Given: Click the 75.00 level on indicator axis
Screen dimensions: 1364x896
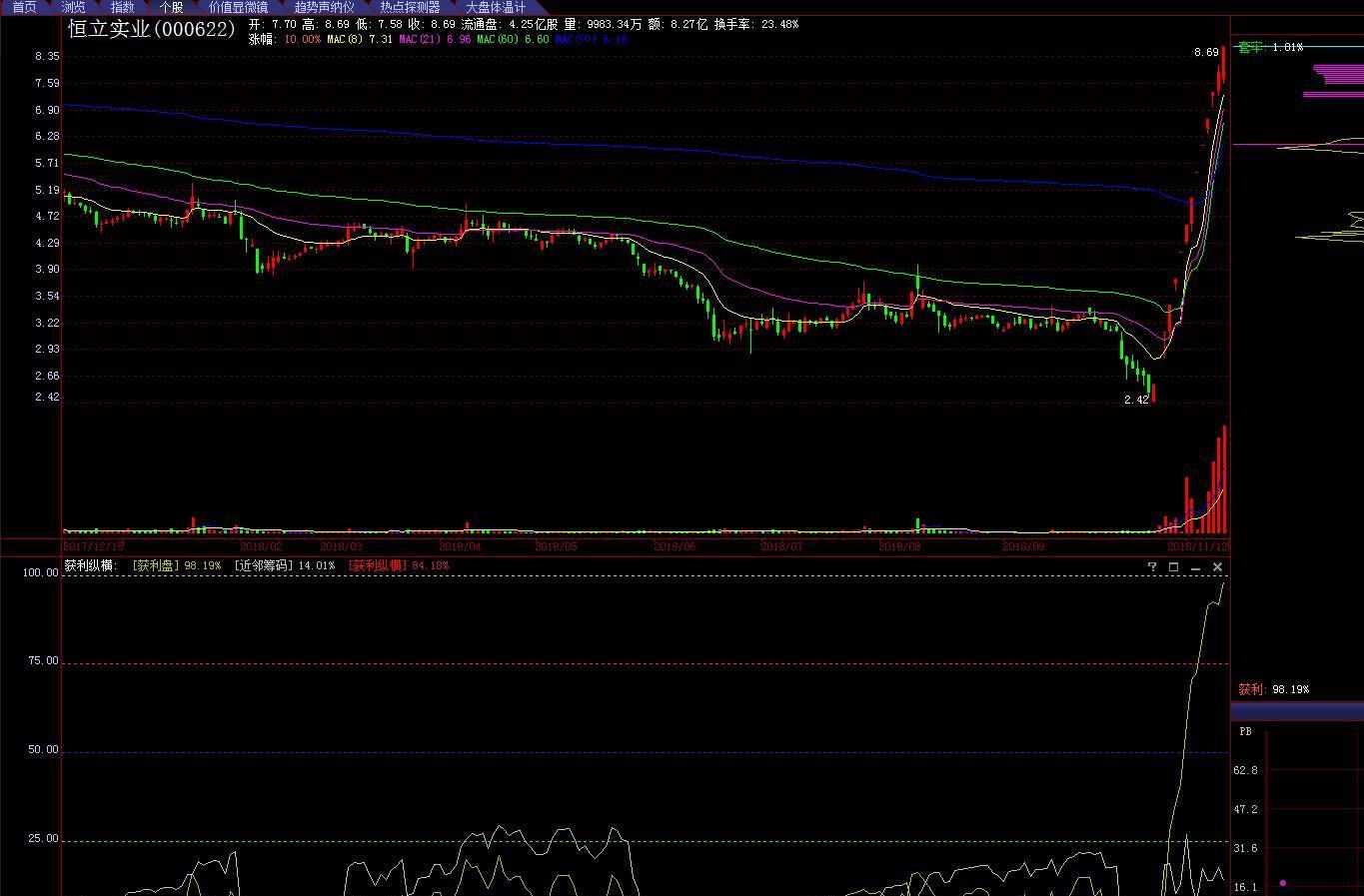Looking at the screenshot, I should 43,661.
